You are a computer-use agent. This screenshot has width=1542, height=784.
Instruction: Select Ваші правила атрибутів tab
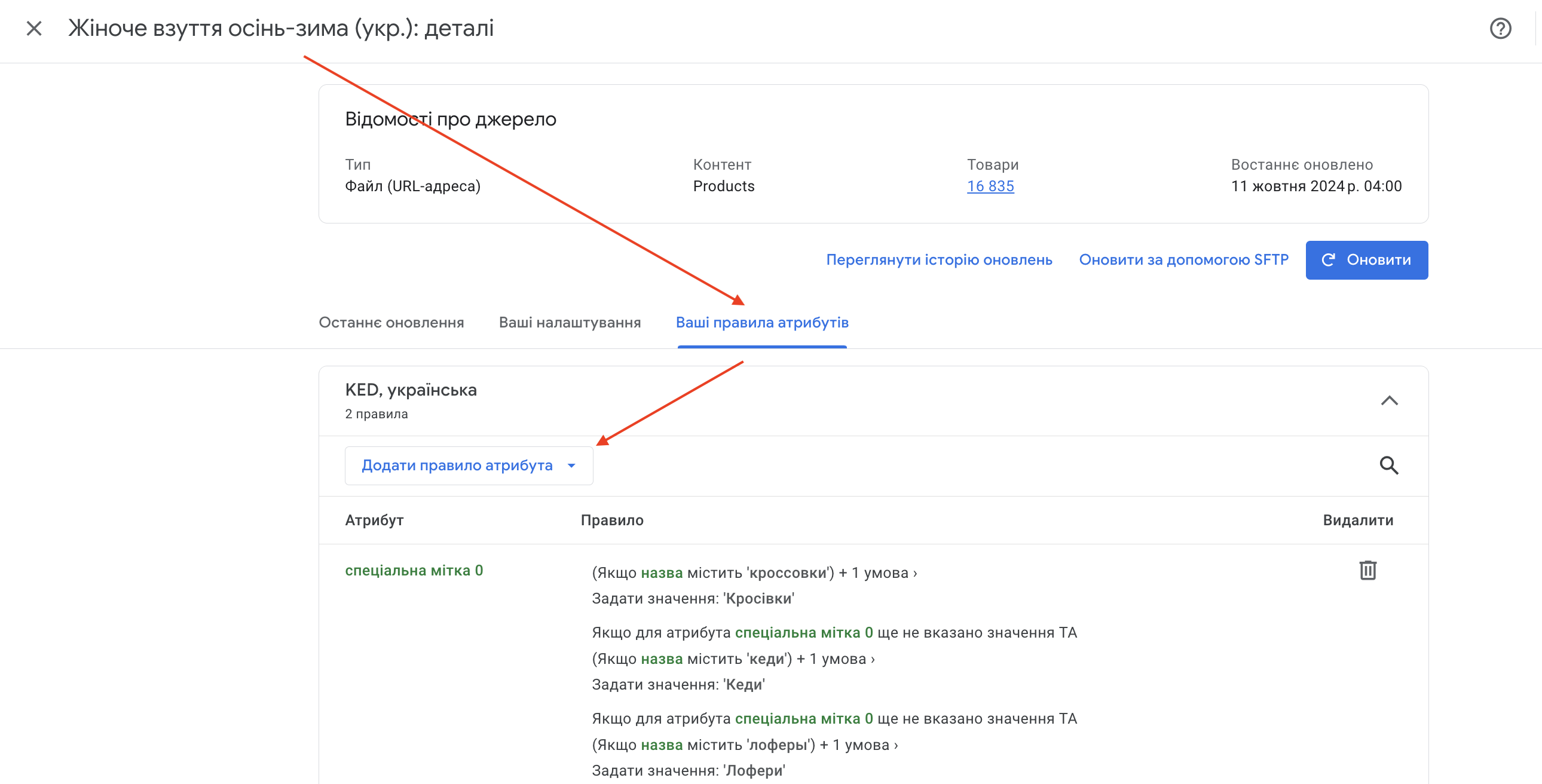(x=762, y=323)
